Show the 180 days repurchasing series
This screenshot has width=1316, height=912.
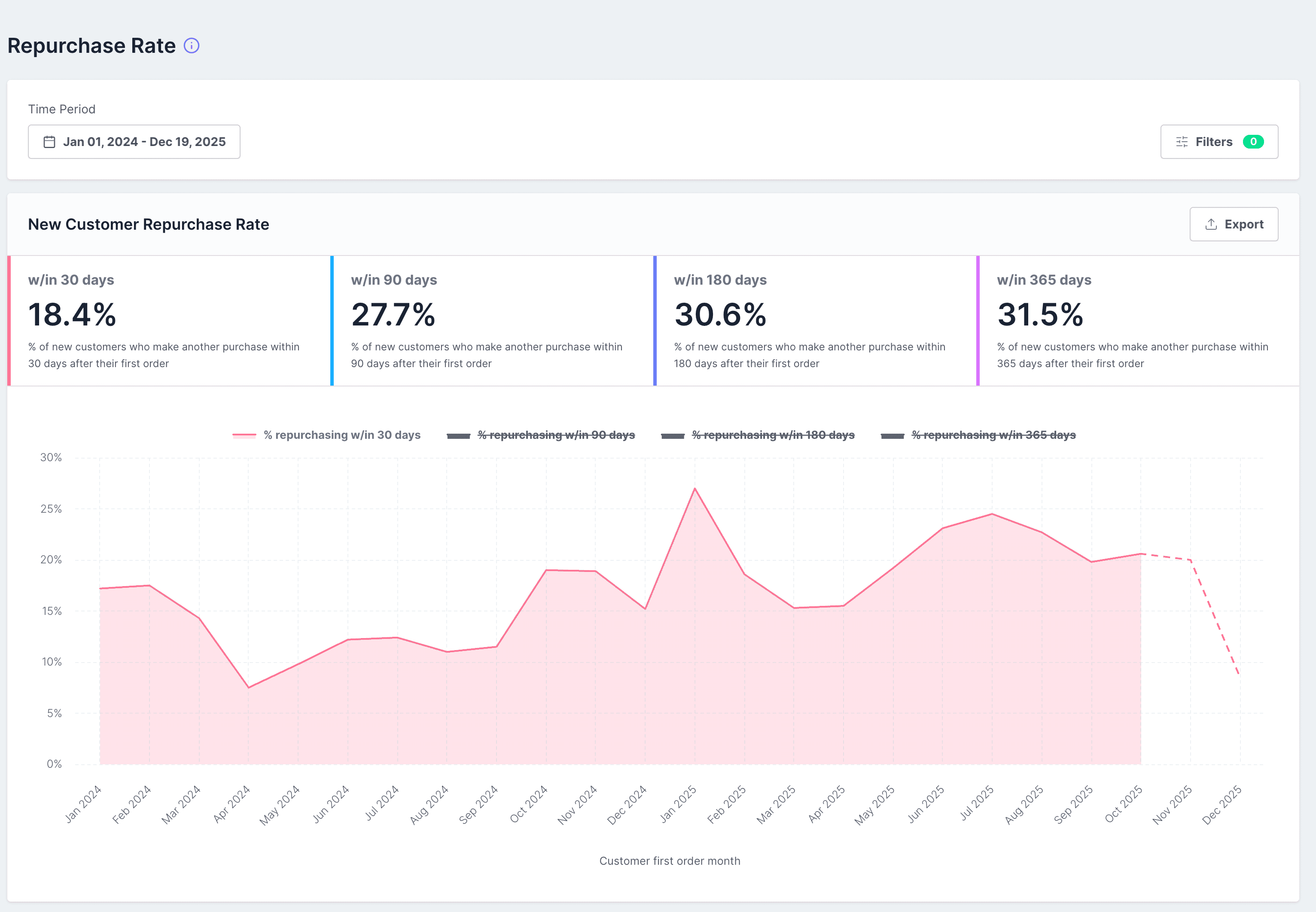pyautogui.click(x=773, y=435)
